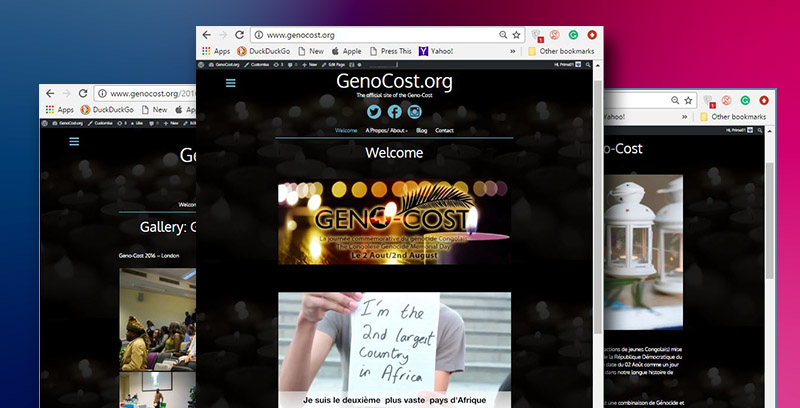The image size is (800, 408).
Task: Click '+ New' in the front window WordPress admin bar
Action: pyautogui.click(x=310, y=65)
